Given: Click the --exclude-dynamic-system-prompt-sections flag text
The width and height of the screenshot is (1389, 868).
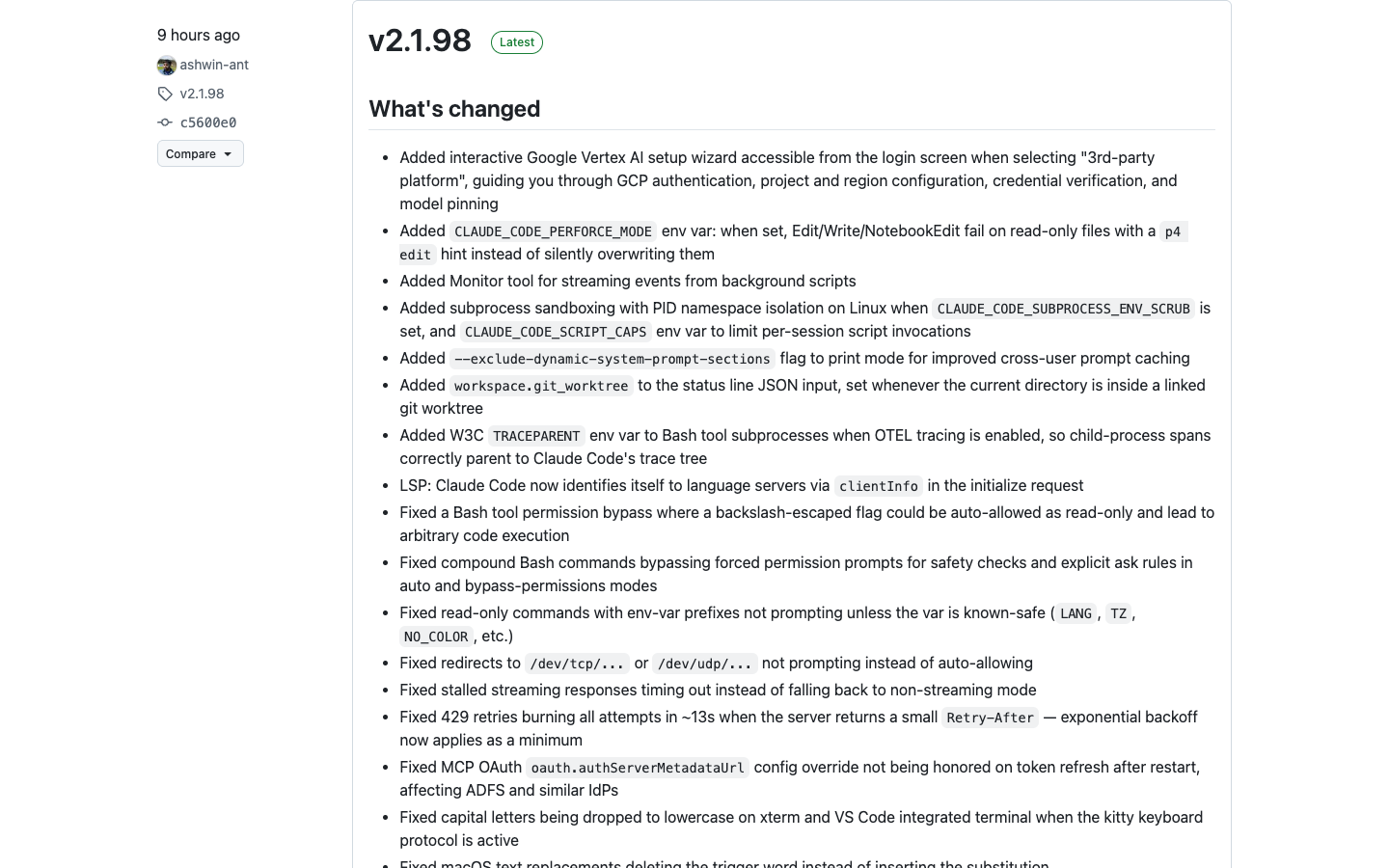Looking at the screenshot, I should coord(612,359).
